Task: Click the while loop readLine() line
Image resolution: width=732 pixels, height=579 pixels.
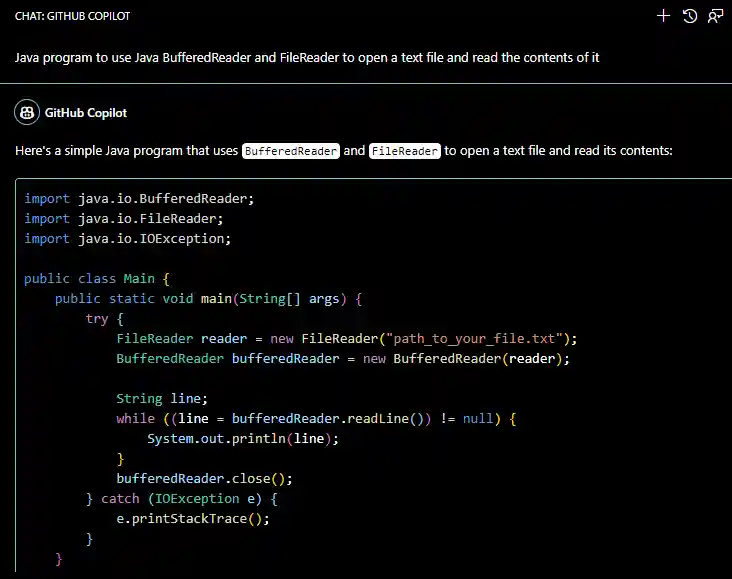Action: click(317, 419)
